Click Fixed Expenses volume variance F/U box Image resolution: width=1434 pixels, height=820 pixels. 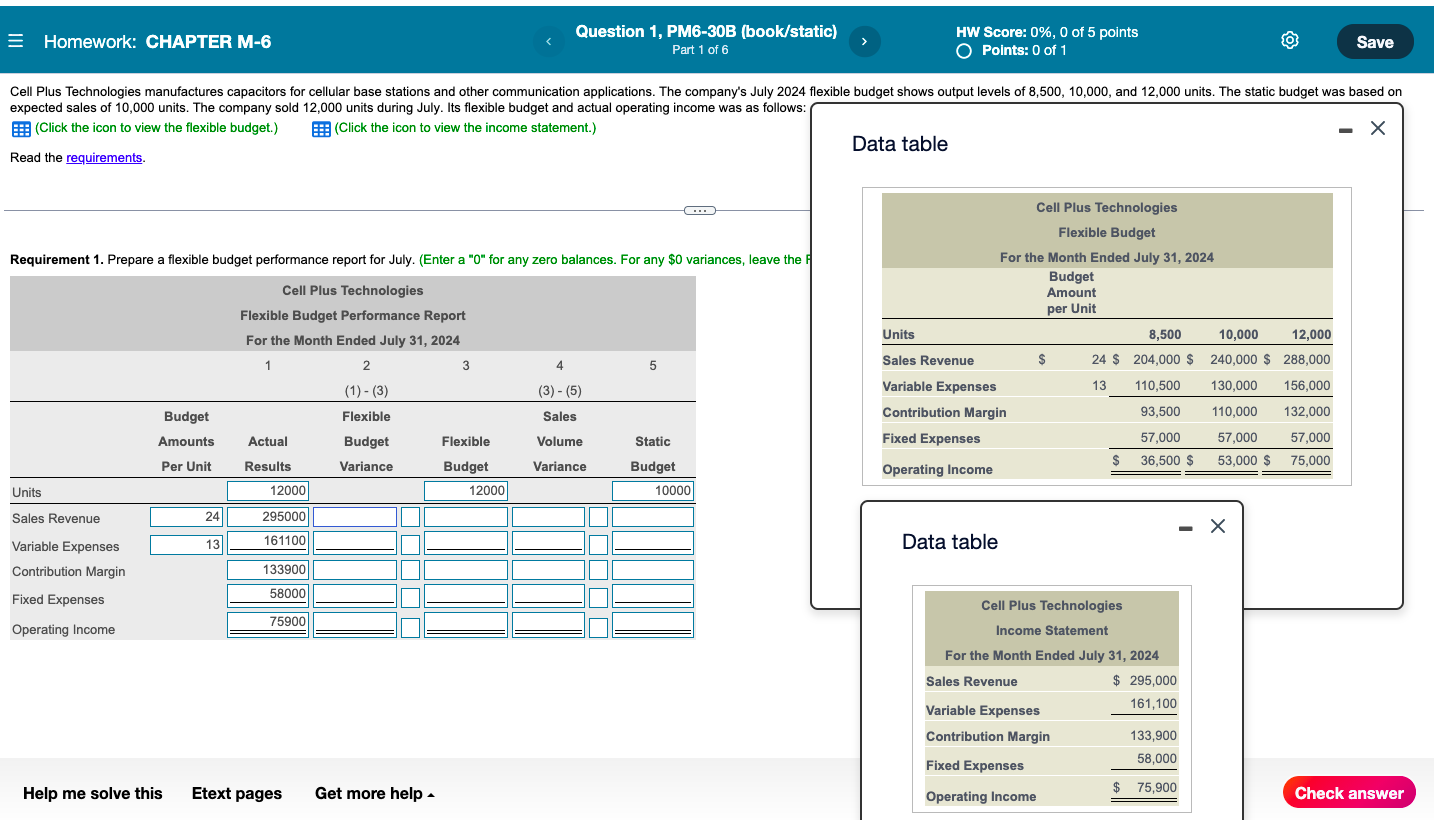598,598
